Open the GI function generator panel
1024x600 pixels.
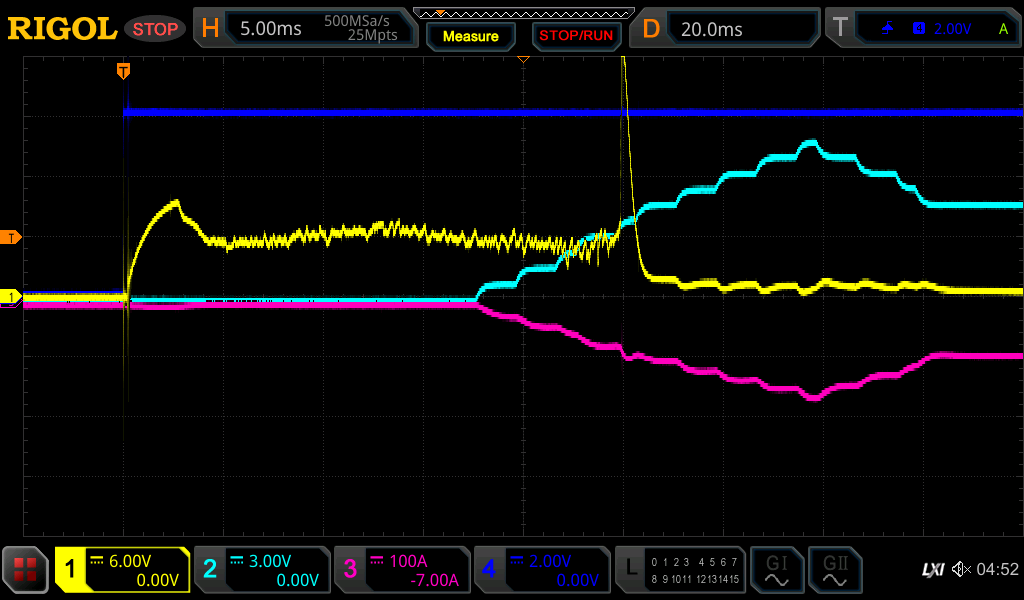coord(776,570)
